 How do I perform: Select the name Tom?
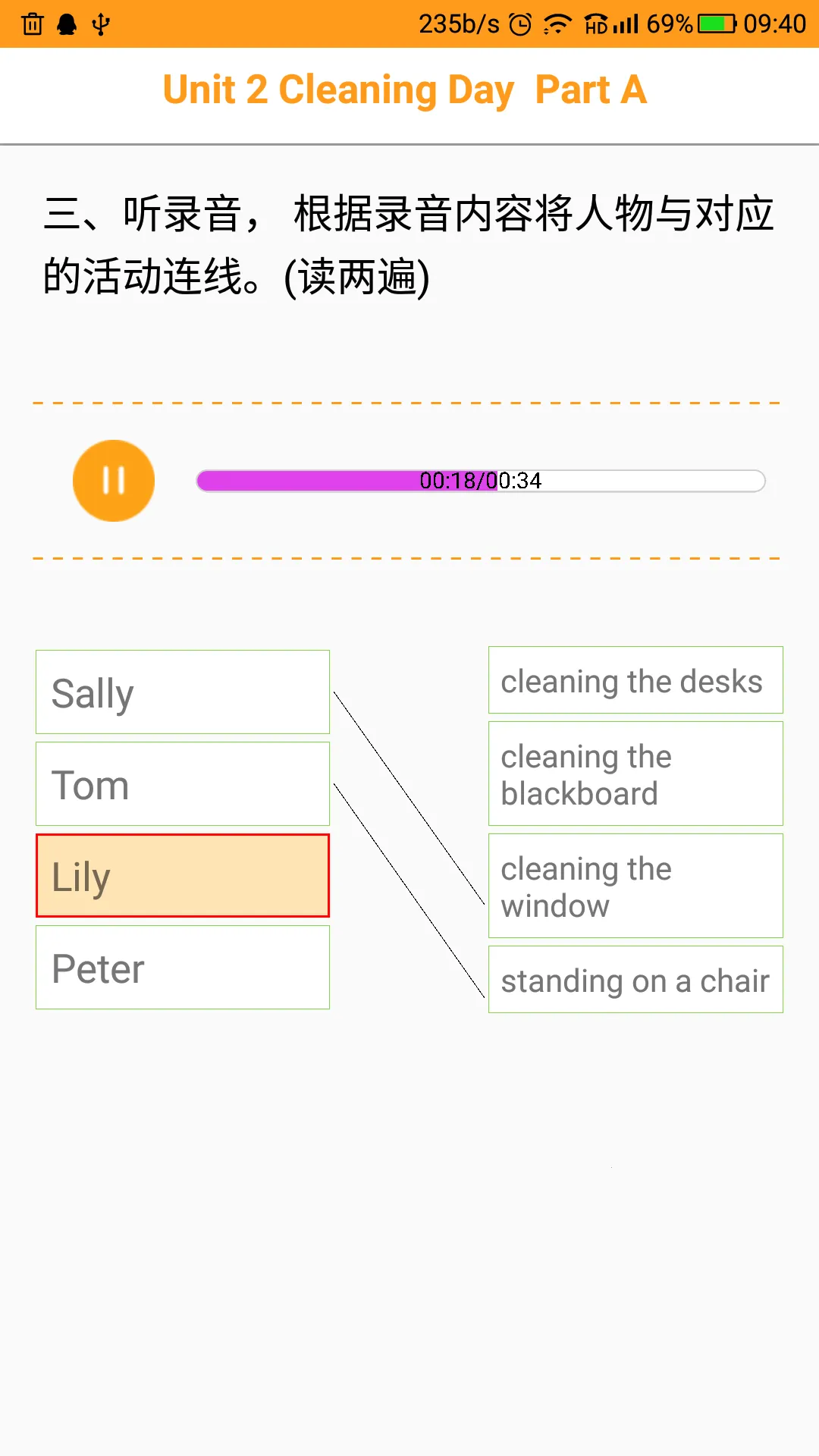pos(183,784)
